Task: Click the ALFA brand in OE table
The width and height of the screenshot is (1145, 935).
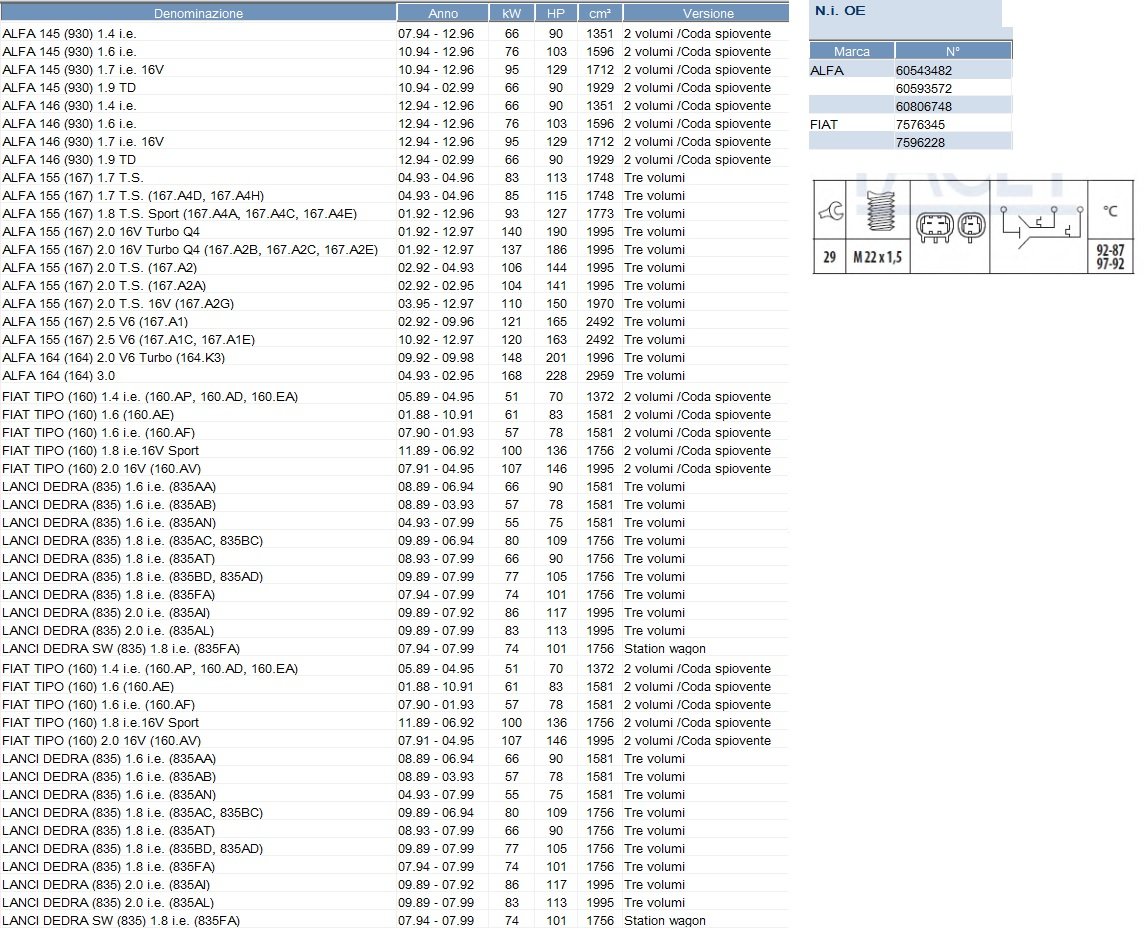Action: 827,70
